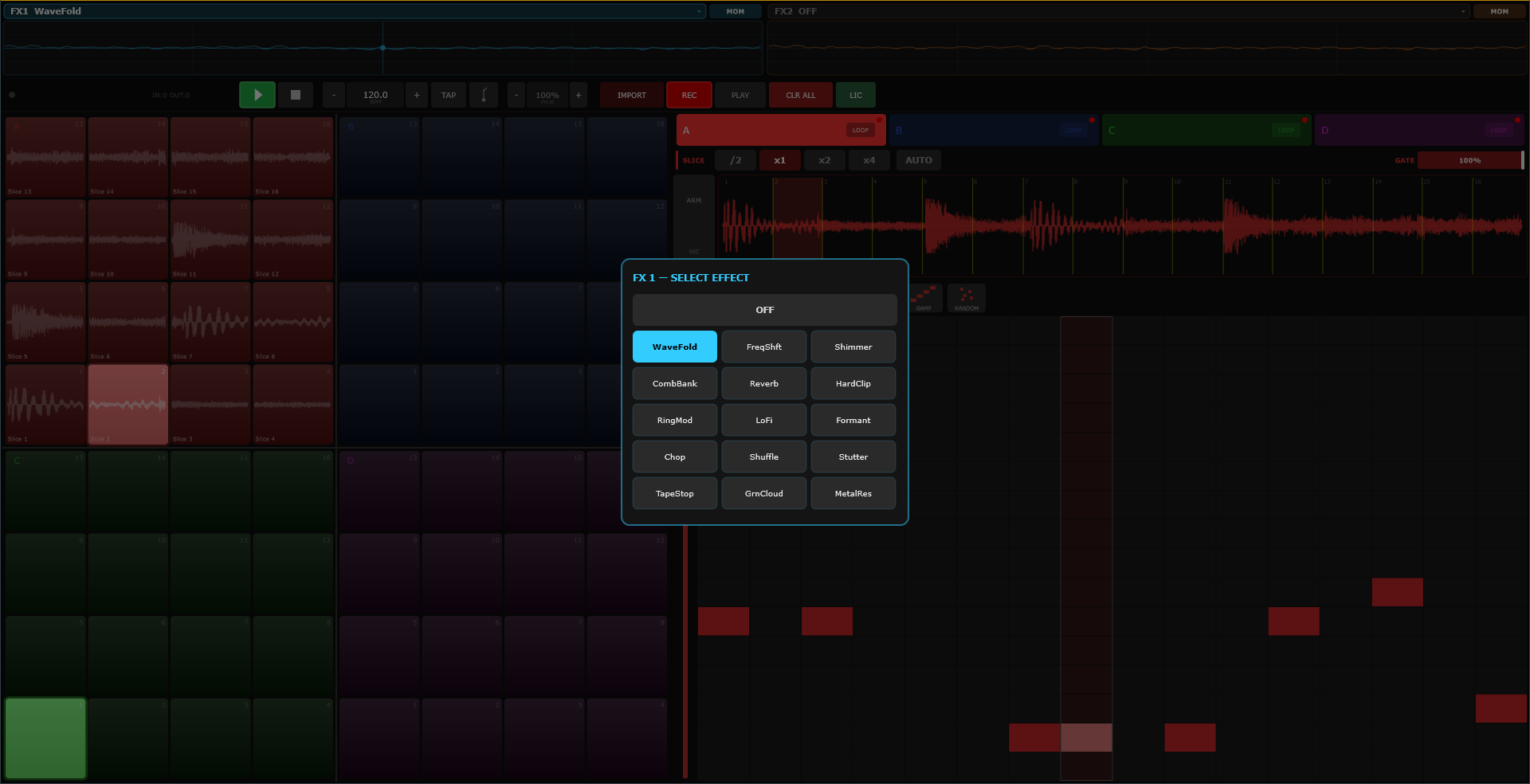Trigger the Slice 13 pad
Viewport: 1530px width, 784px height.
(x=45, y=157)
